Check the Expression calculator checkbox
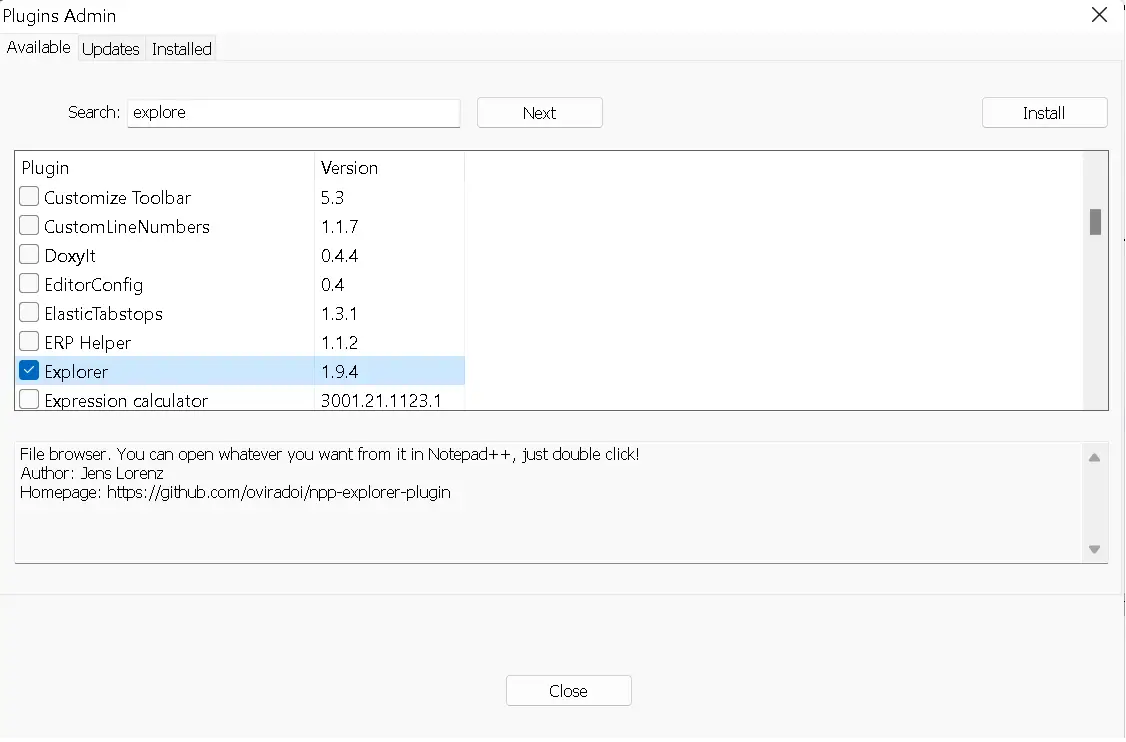The height and width of the screenshot is (742, 1126). [29, 399]
